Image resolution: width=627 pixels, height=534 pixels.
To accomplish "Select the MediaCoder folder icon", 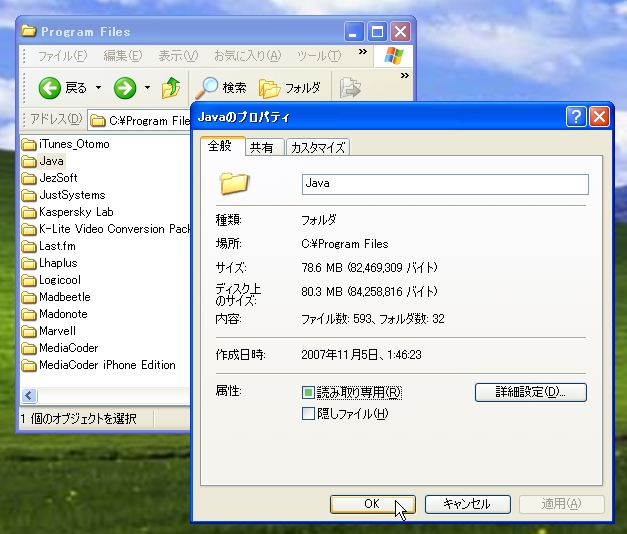I will (29, 348).
